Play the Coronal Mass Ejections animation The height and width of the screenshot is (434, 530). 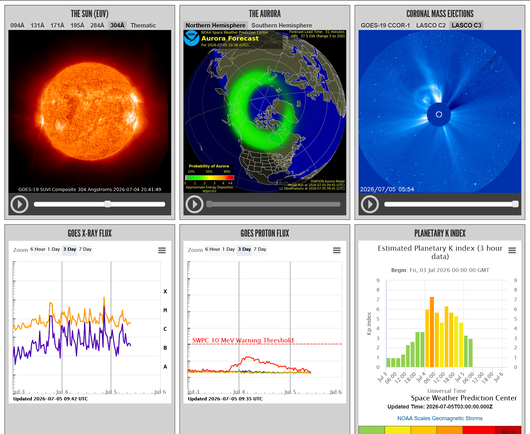pos(370,204)
